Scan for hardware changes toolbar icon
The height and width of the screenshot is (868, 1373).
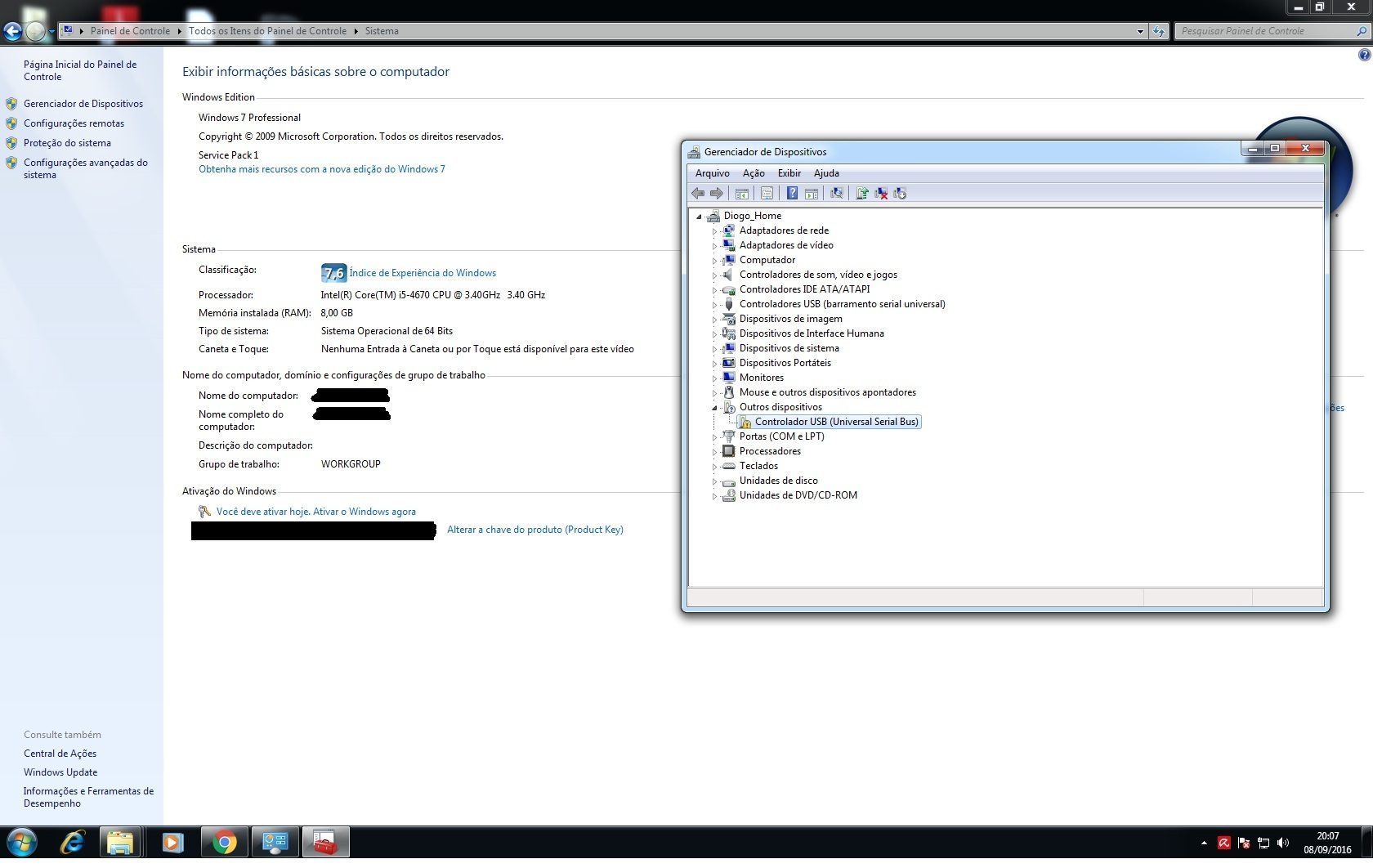(837, 194)
